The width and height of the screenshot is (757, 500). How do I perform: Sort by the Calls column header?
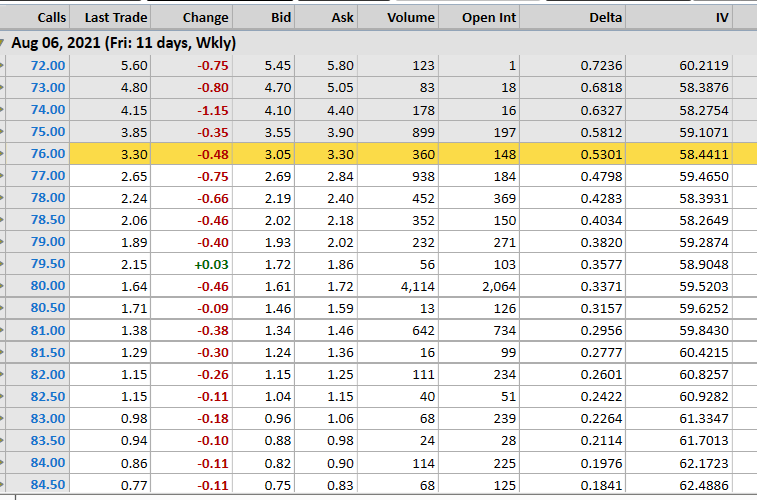tap(52, 18)
